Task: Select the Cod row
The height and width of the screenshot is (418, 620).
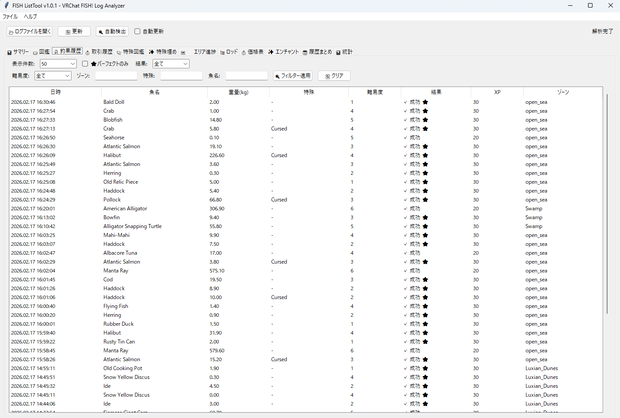Action: (x=306, y=280)
